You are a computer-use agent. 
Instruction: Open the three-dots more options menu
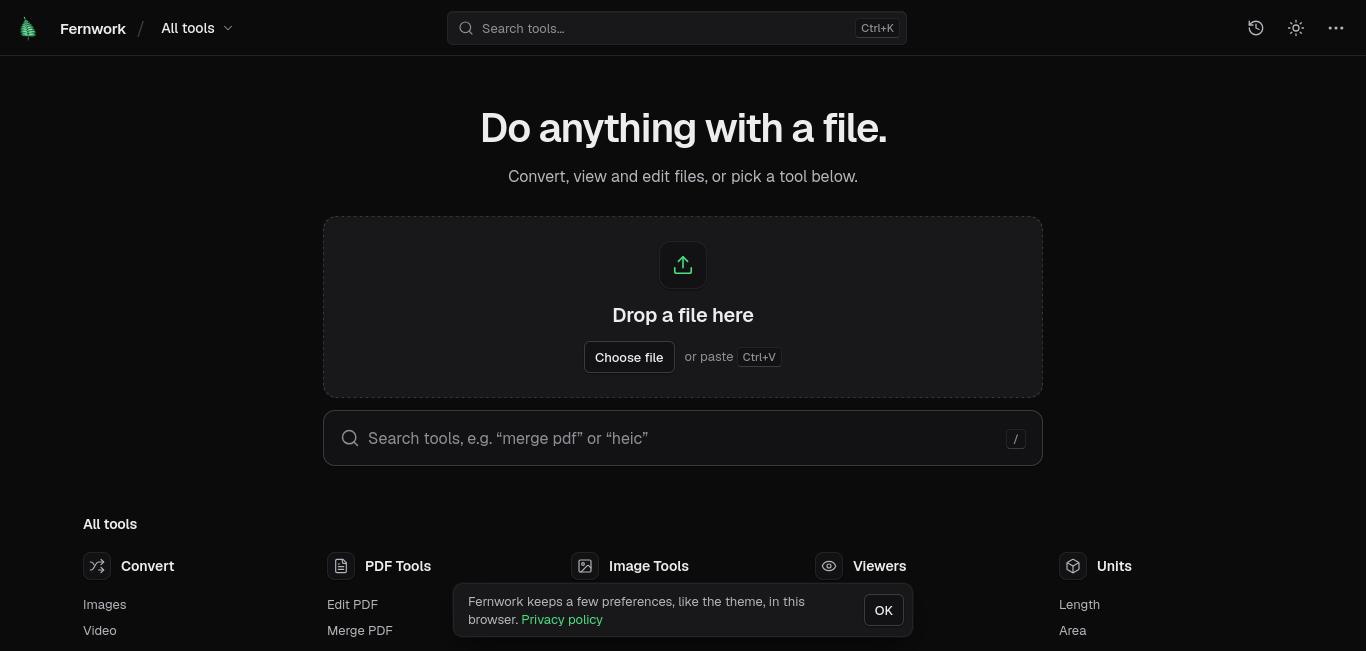pyautogui.click(x=1336, y=28)
